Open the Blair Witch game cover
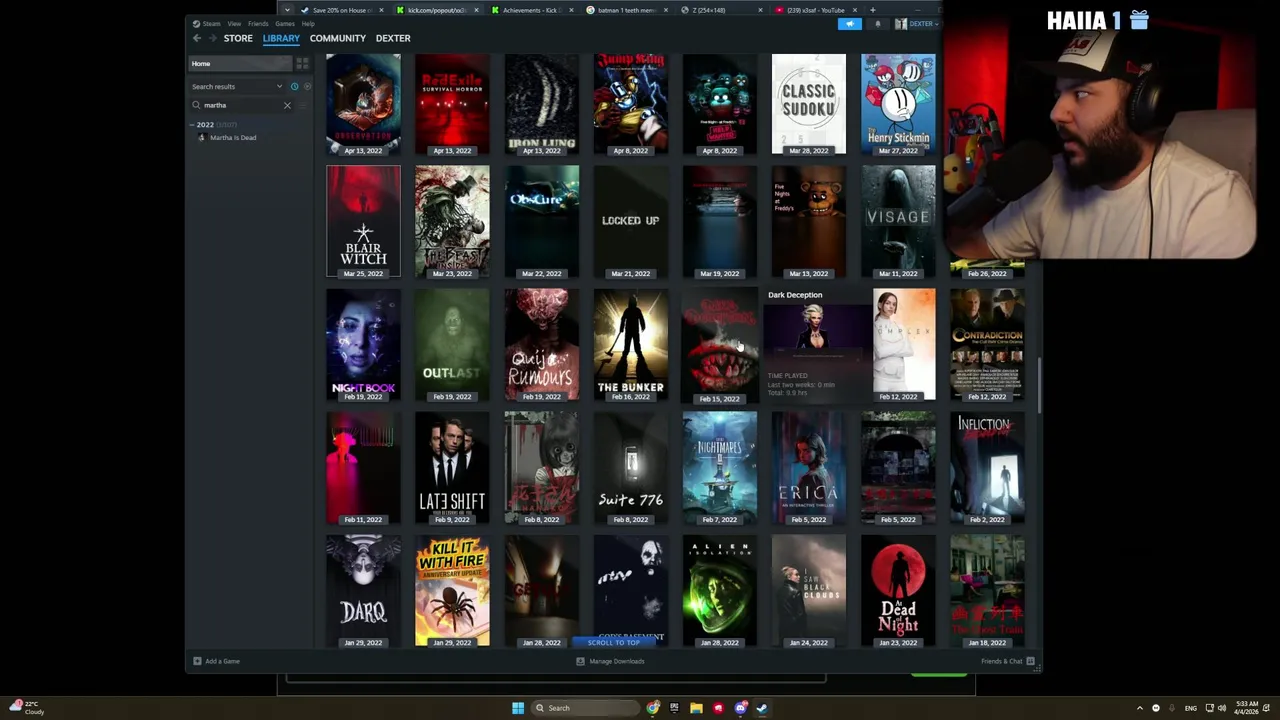Image resolution: width=1280 pixels, height=720 pixels. [363, 221]
